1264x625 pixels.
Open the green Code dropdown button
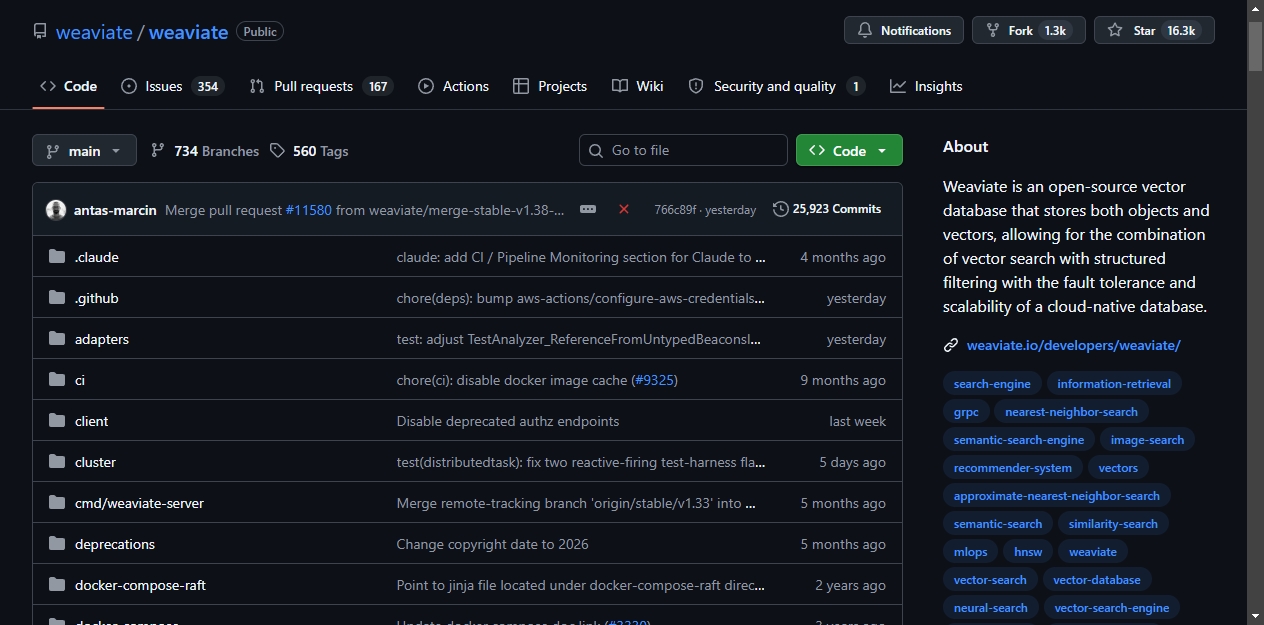[x=849, y=150]
